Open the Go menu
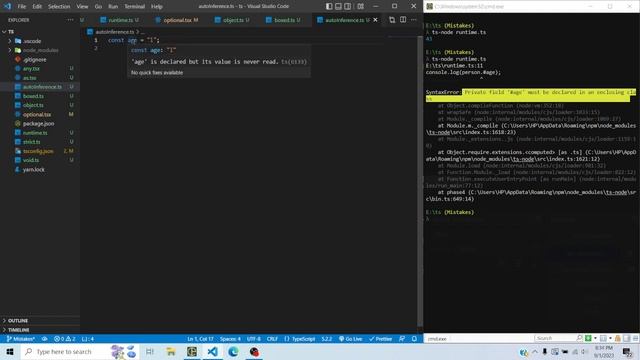Screen dimensions: 640x360 click(98, 7)
